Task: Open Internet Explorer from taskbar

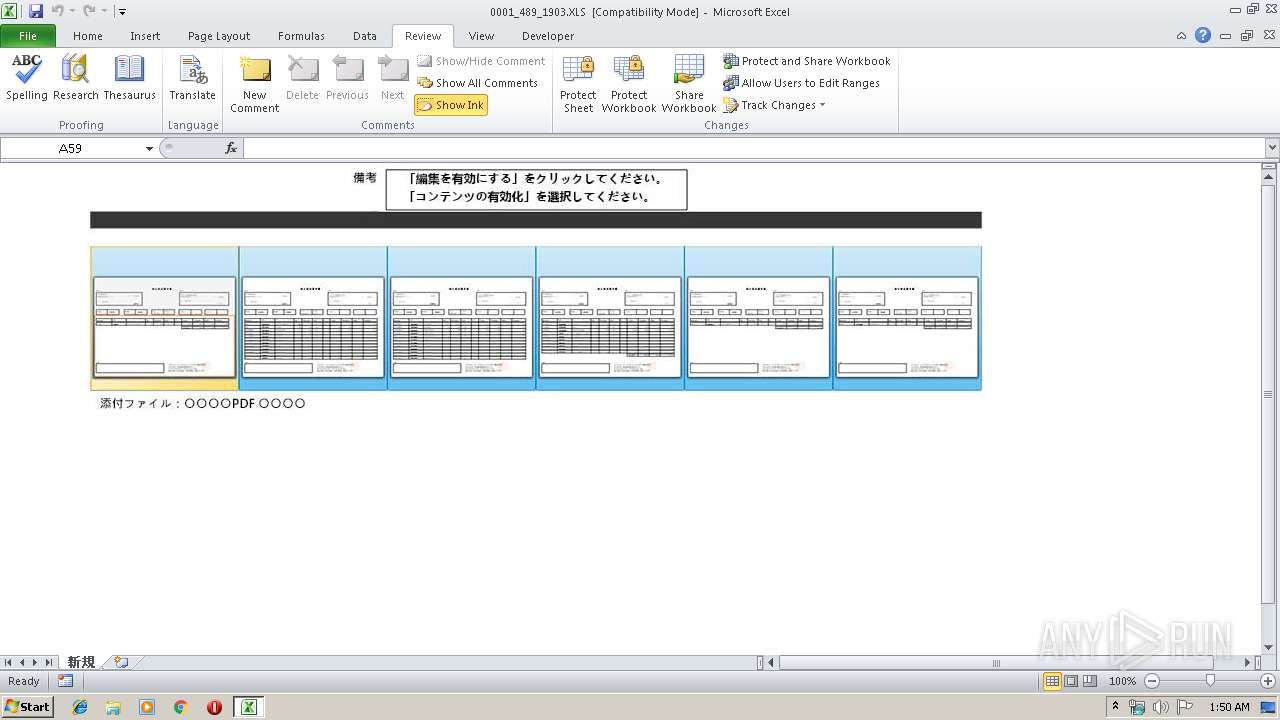Action: 80,707
